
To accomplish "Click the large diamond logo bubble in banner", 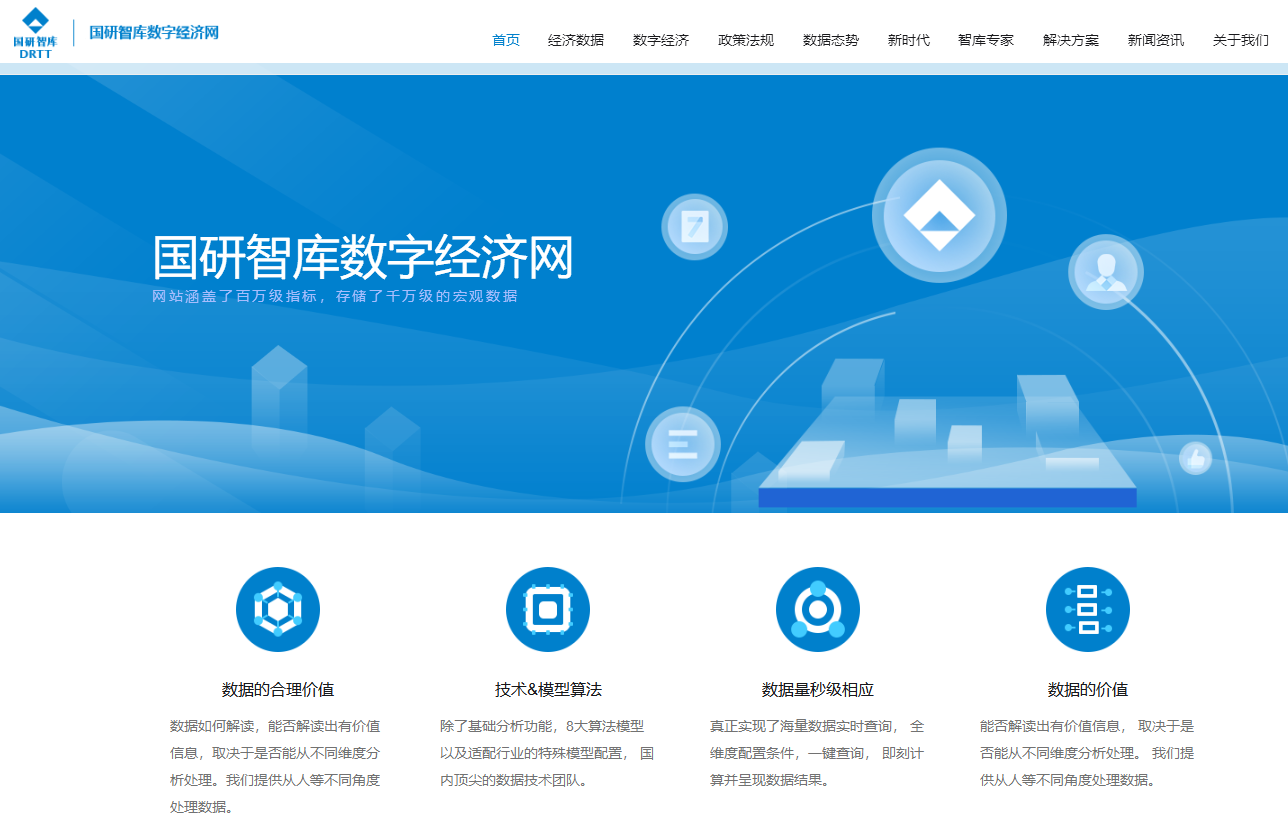I will 939,215.
